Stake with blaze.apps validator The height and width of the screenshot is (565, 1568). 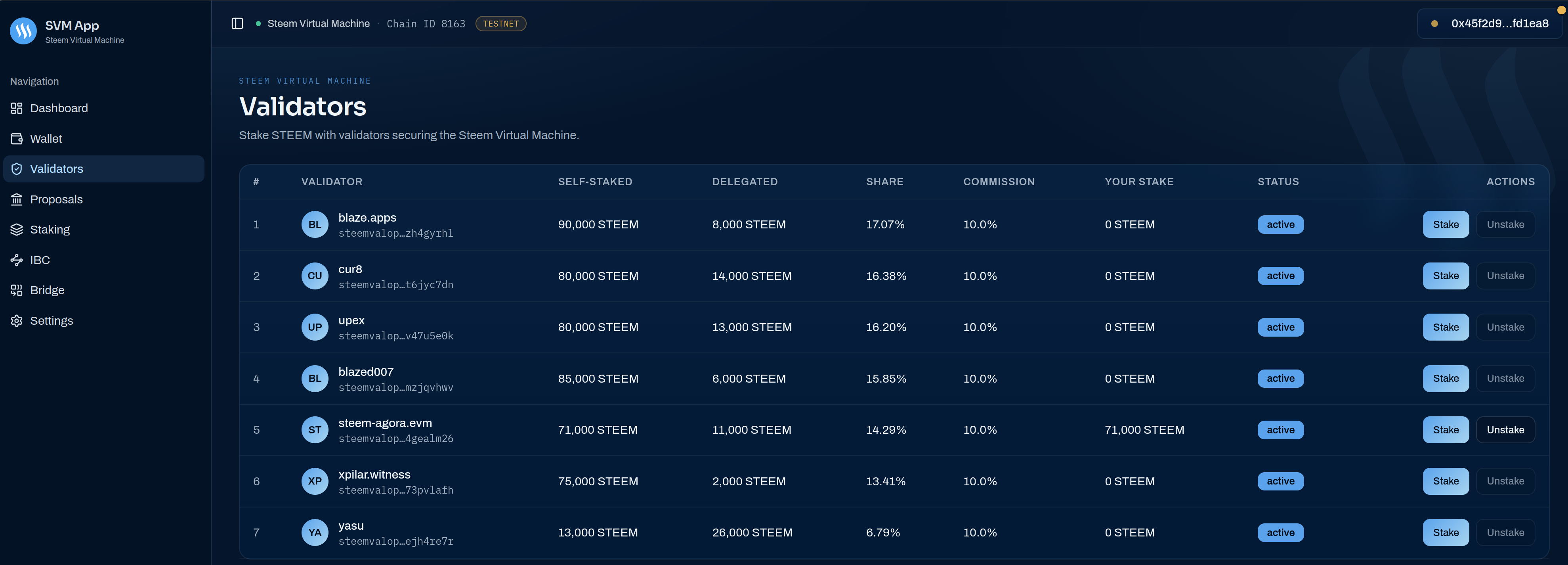tap(1445, 225)
